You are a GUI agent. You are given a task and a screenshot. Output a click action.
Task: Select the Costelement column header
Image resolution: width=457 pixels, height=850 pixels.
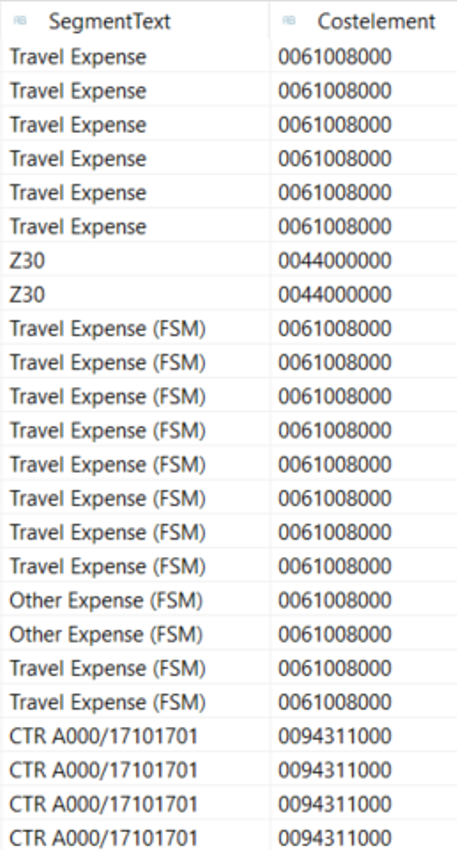[363, 21]
